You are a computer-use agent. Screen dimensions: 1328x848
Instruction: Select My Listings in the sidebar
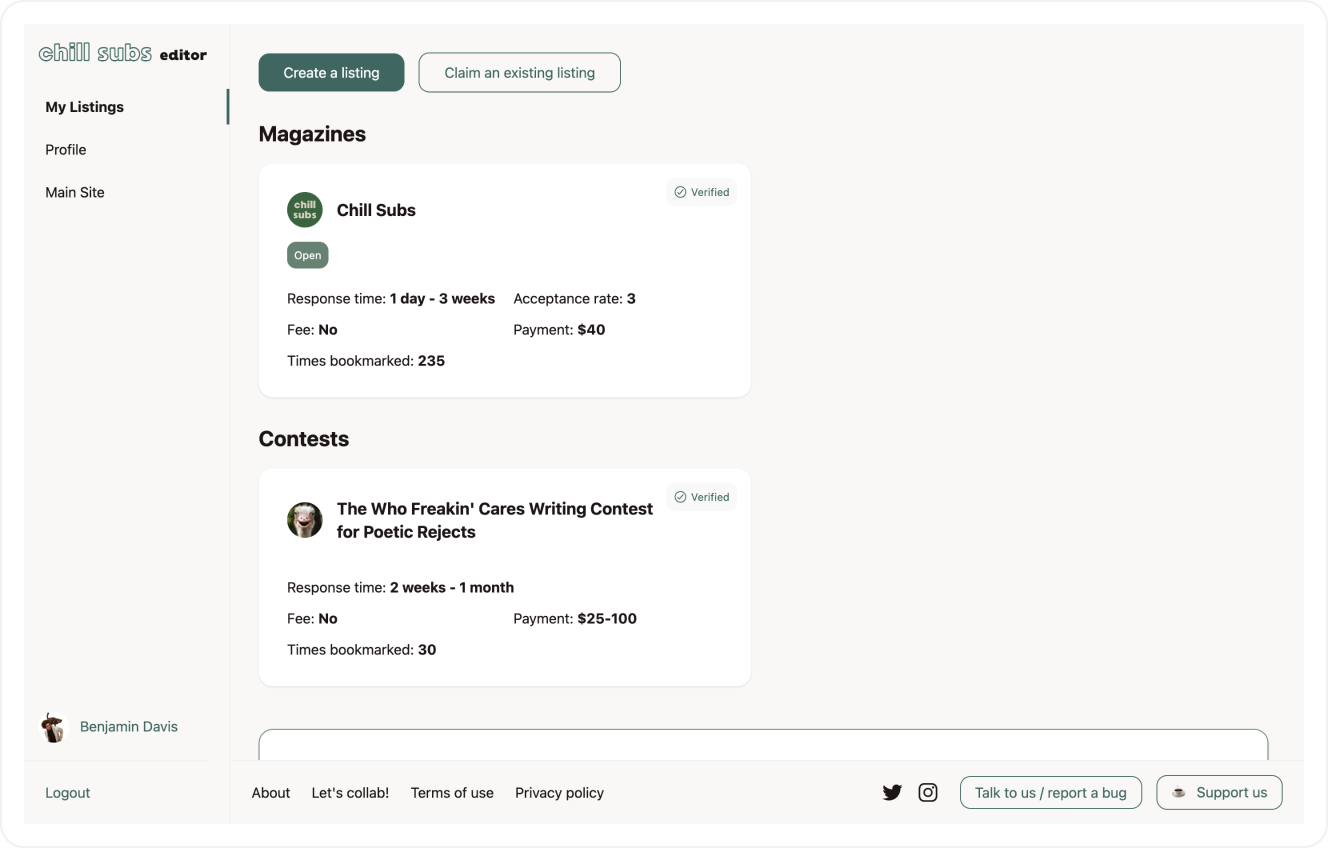click(85, 107)
